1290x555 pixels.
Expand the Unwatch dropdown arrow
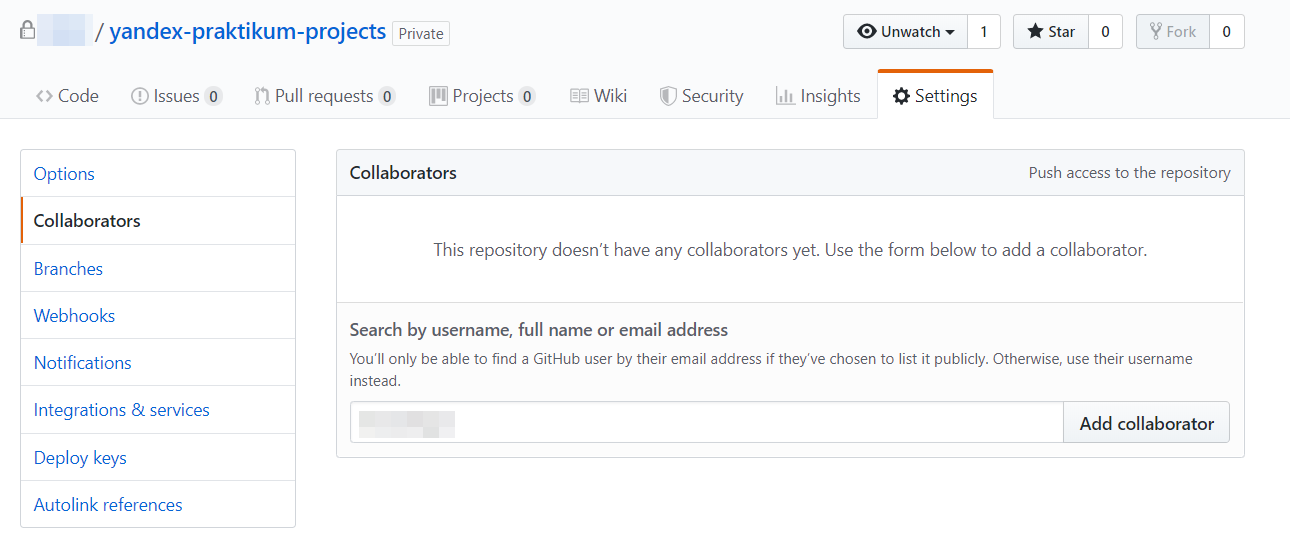coord(950,32)
